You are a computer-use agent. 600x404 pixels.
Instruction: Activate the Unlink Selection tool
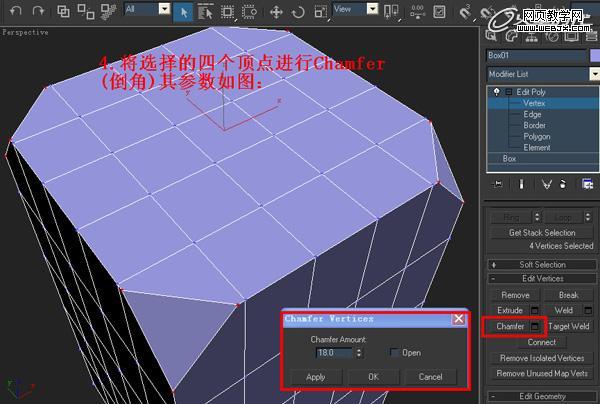click(85, 11)
